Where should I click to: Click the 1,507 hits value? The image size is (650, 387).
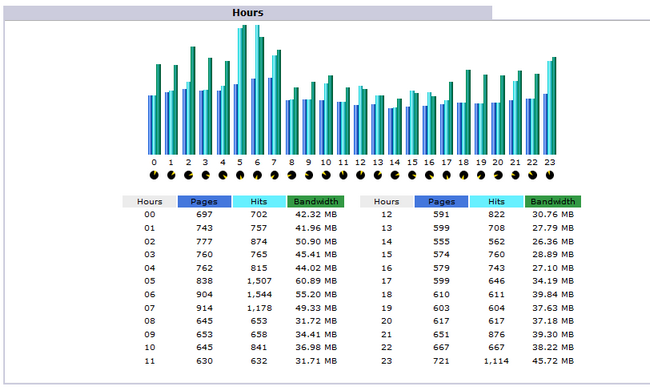(x=259, y=281)
